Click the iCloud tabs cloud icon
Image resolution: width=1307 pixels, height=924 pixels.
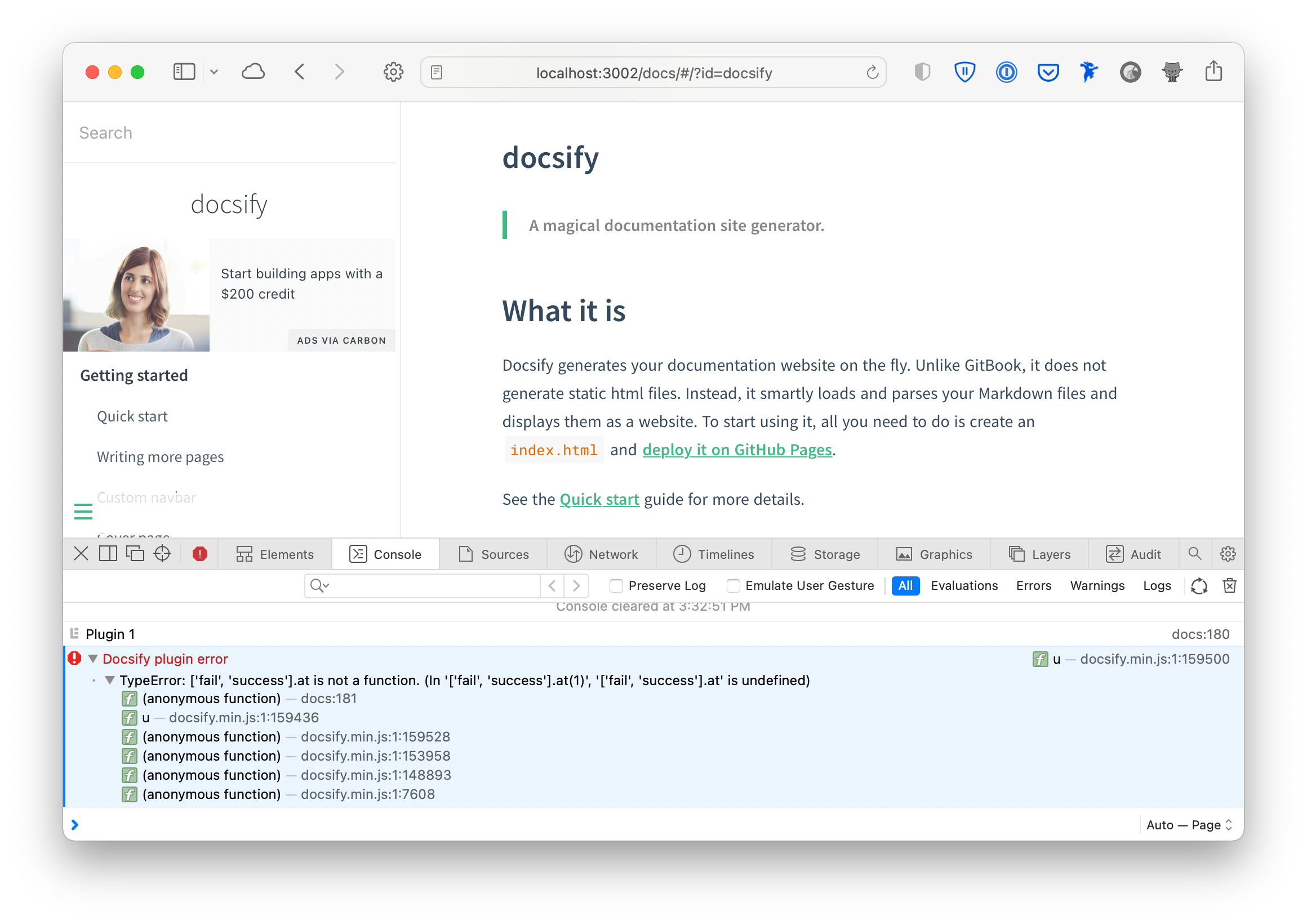(x=254, y=72)
